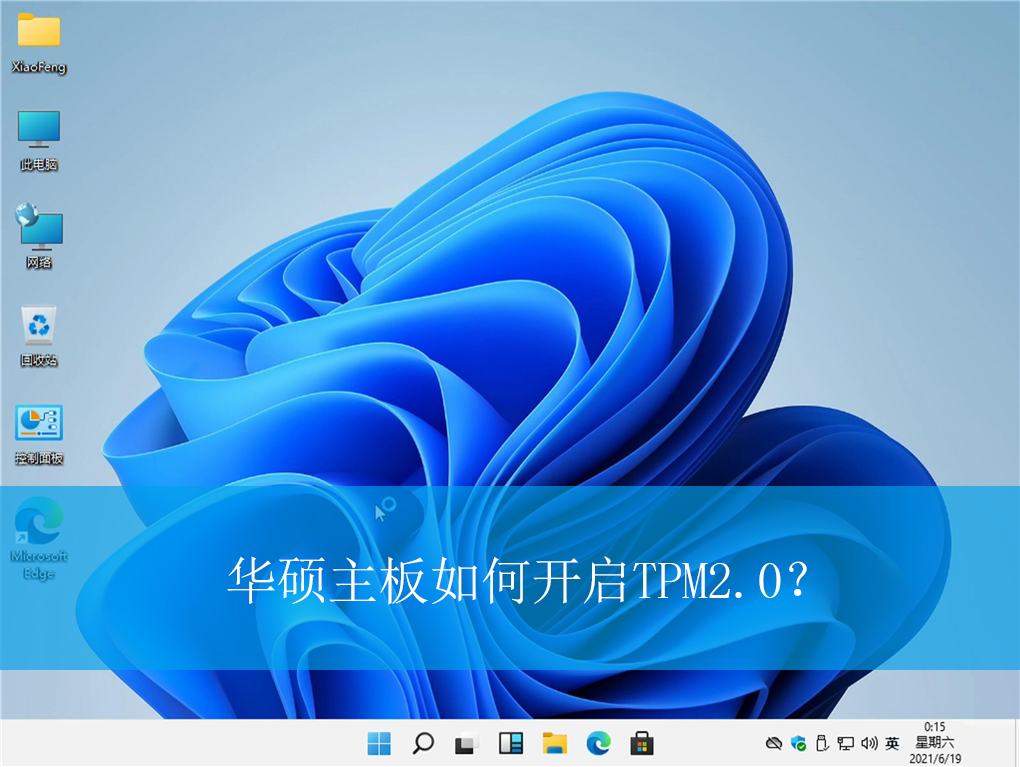Viewport: 1020px width, 767px height.
Task: Click the Safely Remove Hardware tray icon
Action: pos(822,744)
